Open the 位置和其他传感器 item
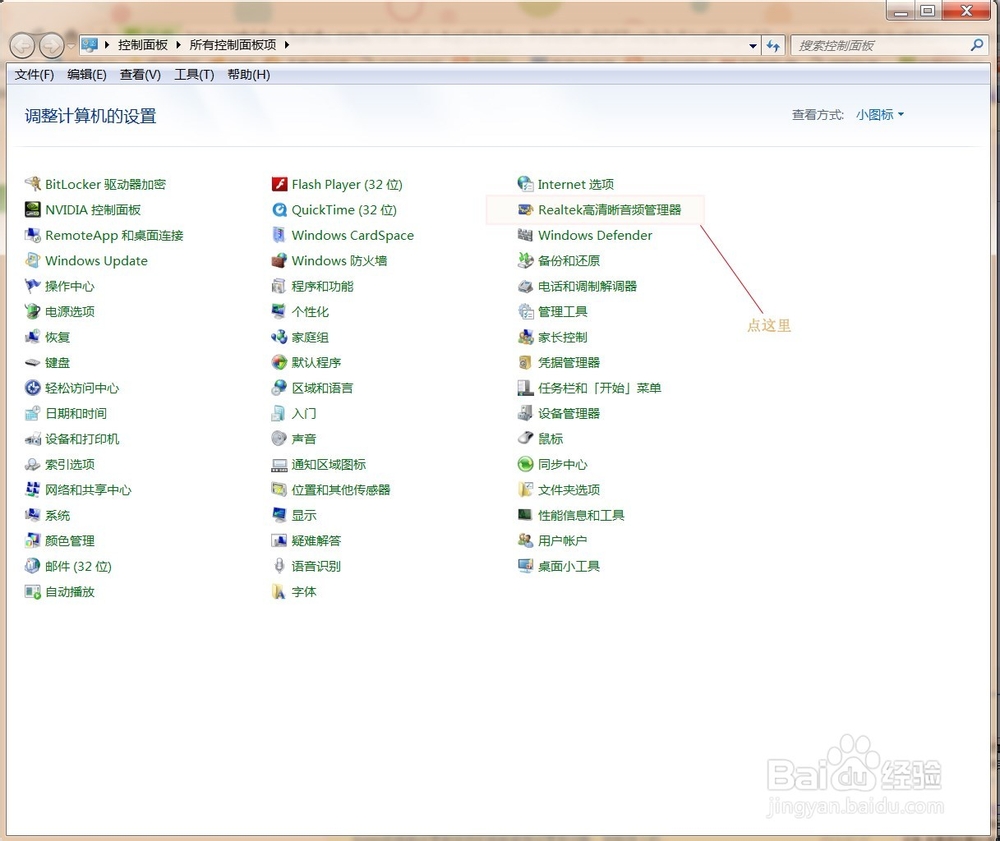The width and height of the screenshot is (1000, 841). [x=341, y=490]
